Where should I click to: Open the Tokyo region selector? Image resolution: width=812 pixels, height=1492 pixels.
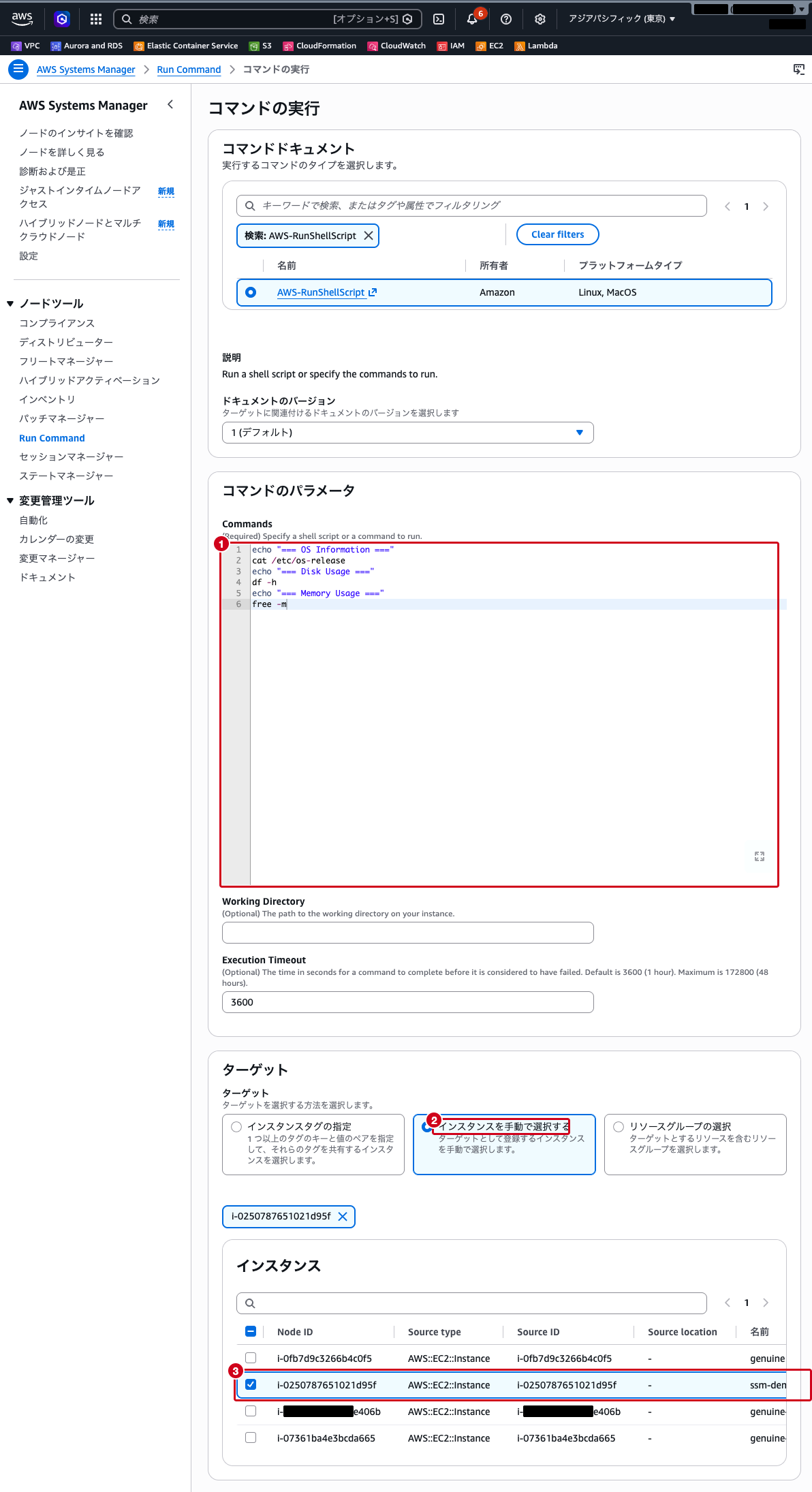[x=622, y=19]
